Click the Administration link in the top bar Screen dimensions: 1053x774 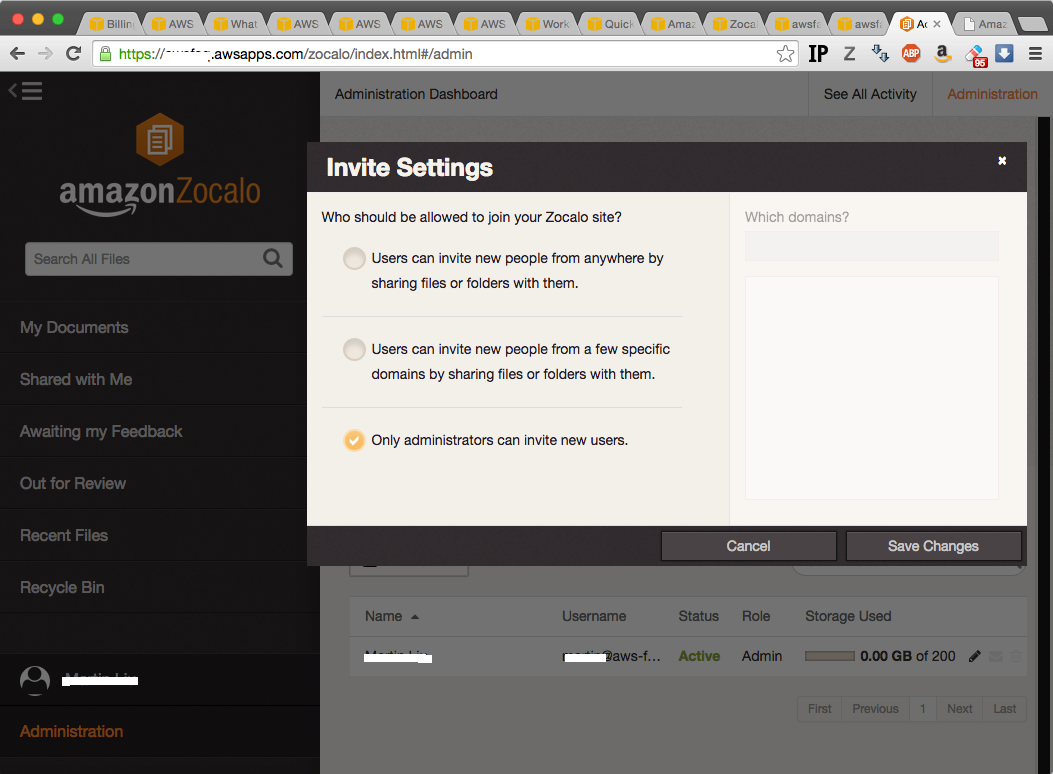pyautogui.click(x=992, y=95)
